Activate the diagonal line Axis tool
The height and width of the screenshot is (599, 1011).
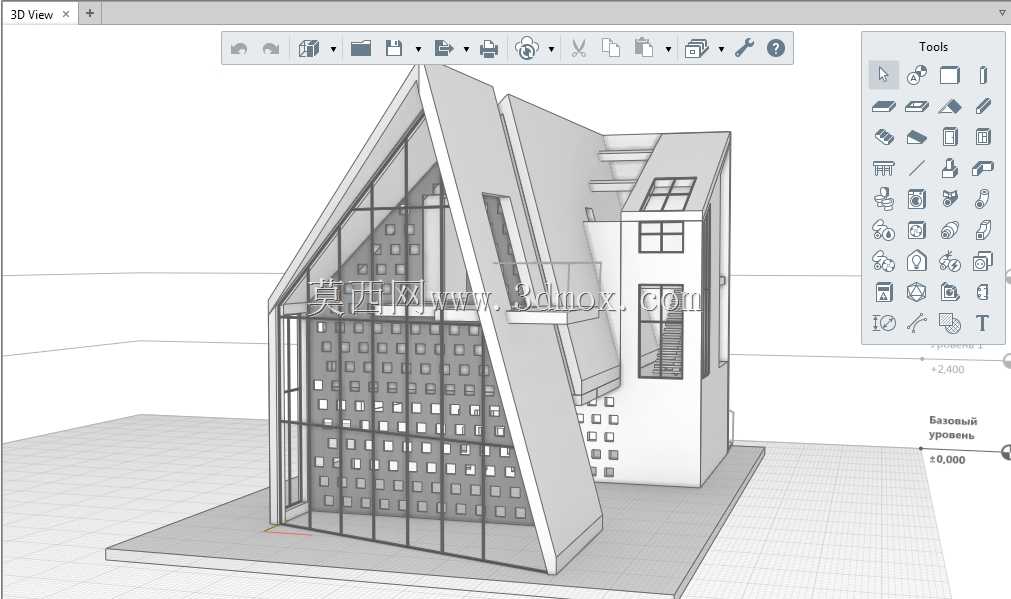point(916,168)
